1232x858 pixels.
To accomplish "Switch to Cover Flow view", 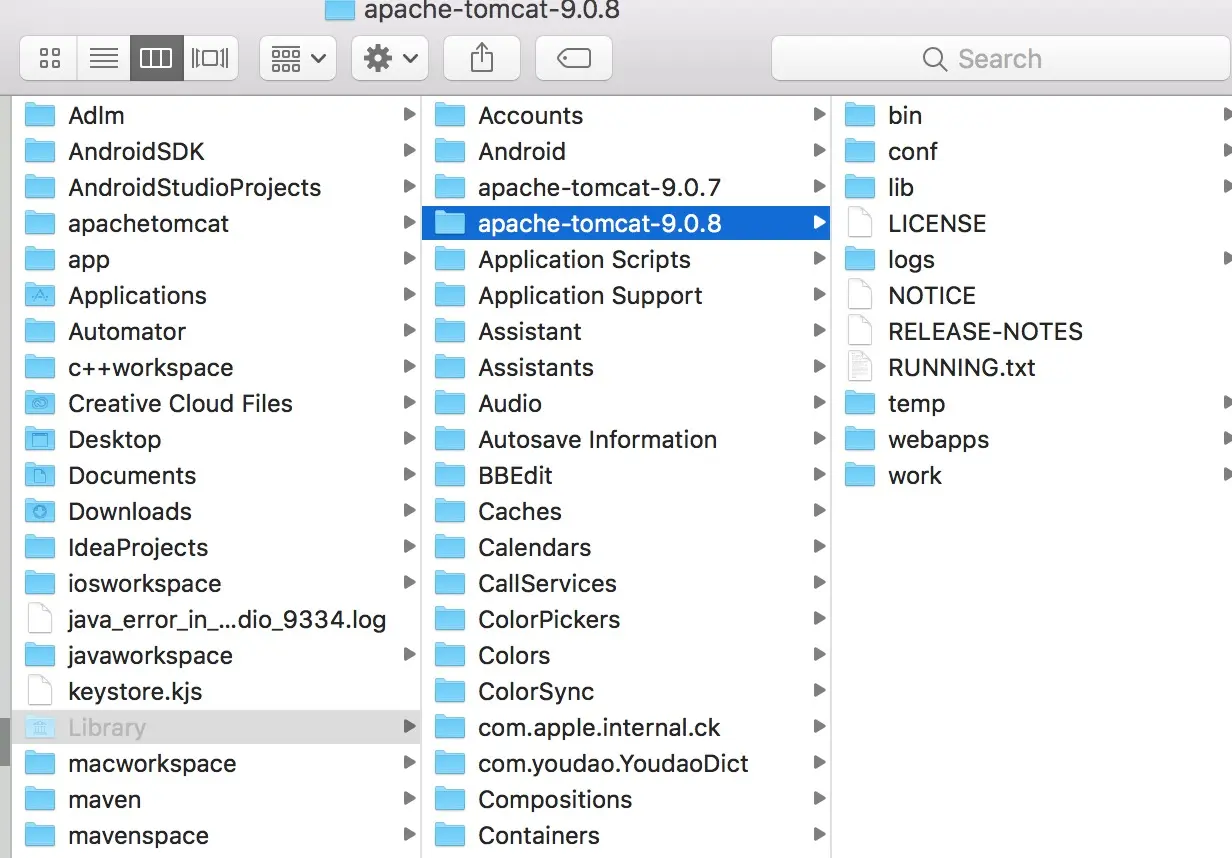I will pos(210,58).
